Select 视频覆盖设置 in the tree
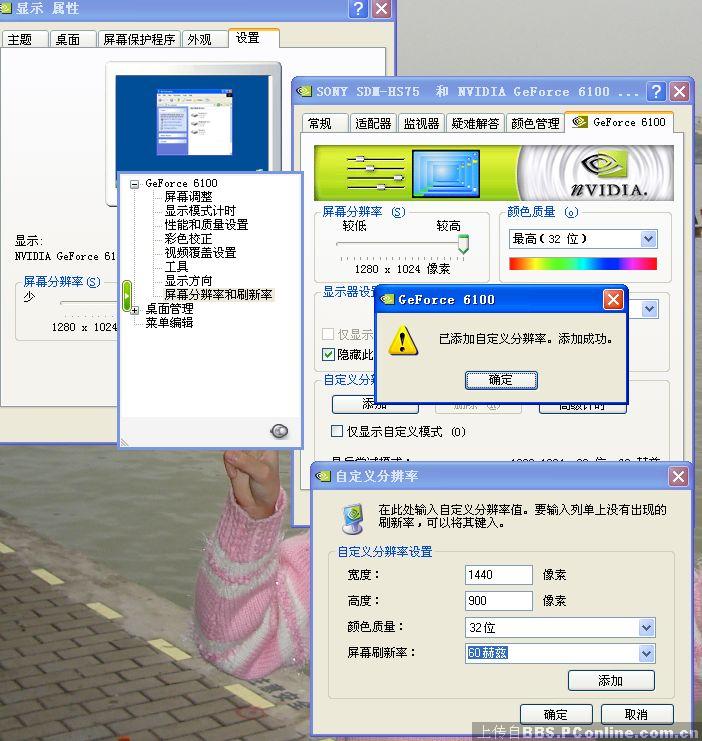 200,253
